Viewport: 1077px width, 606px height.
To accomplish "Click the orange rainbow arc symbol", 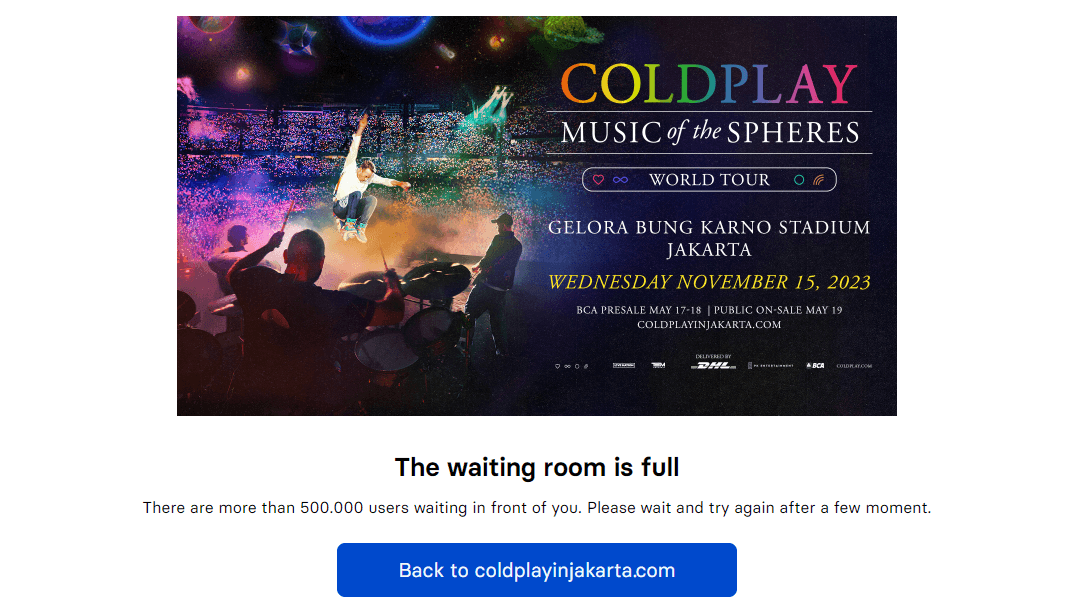I will [x=819, y=180].
